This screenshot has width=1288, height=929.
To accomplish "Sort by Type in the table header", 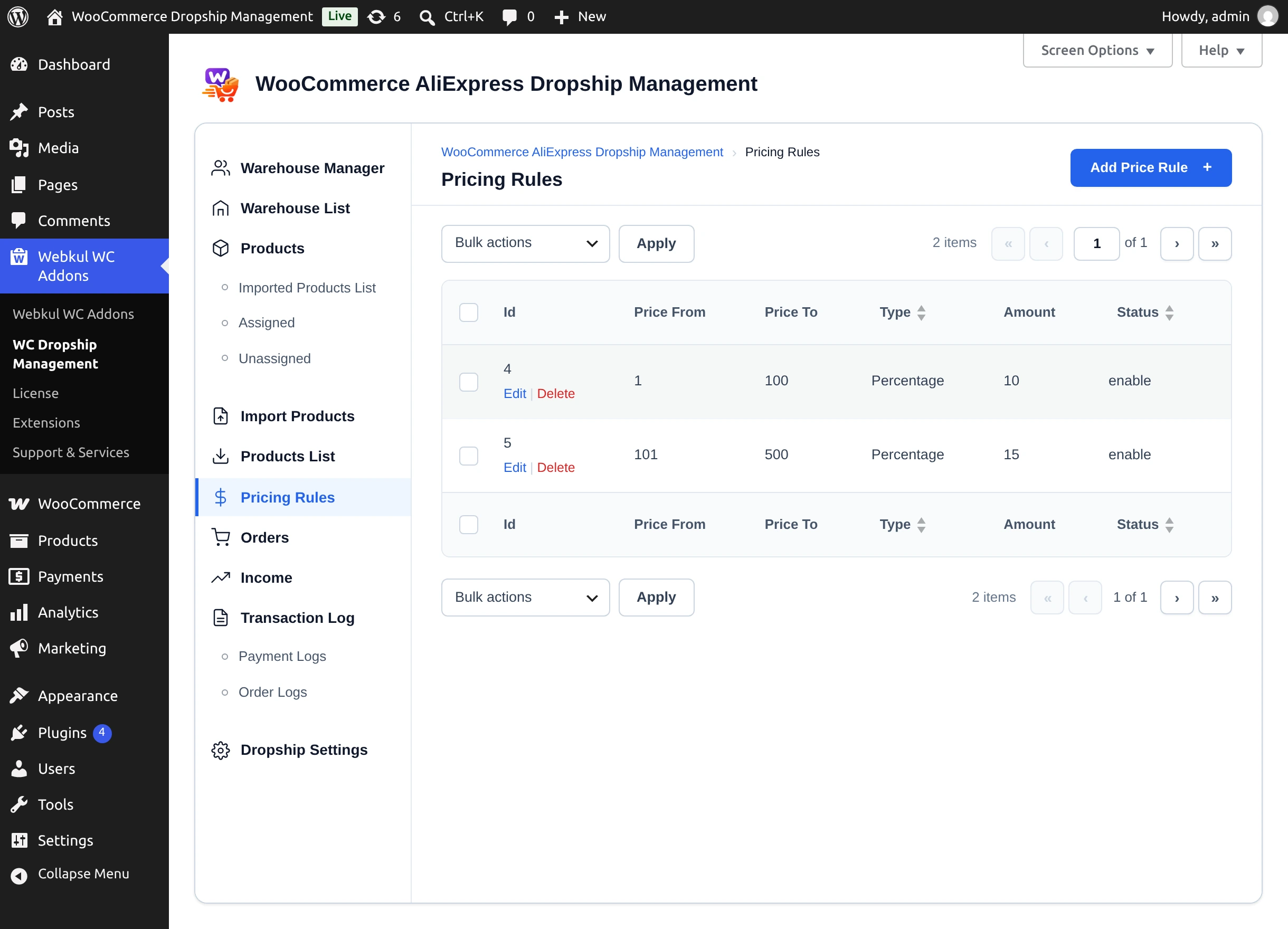I will [903, 312].
